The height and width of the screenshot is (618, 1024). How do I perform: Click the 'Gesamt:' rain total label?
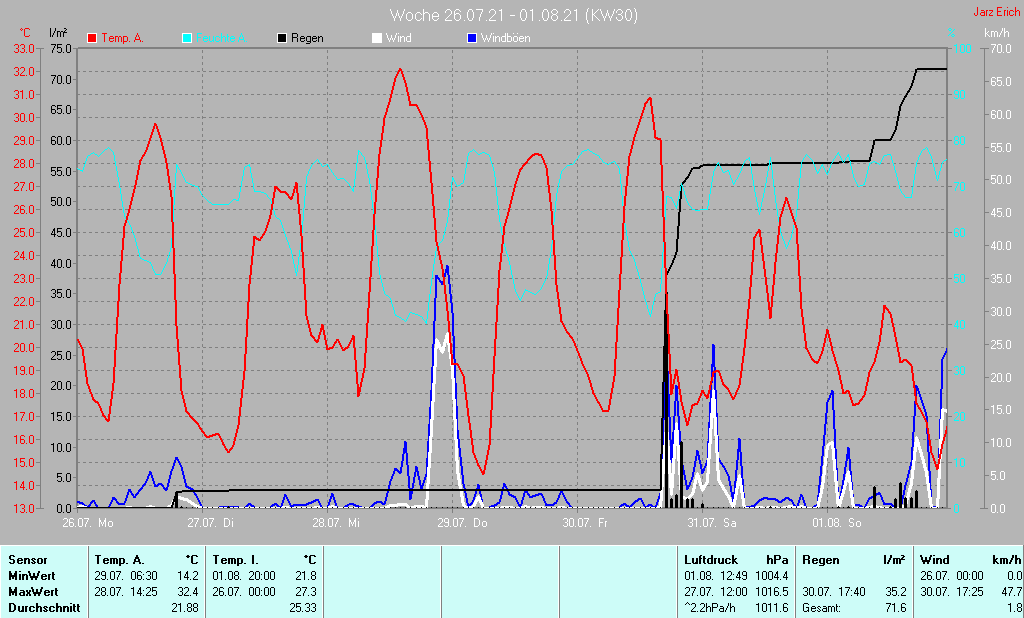[822, 608]
